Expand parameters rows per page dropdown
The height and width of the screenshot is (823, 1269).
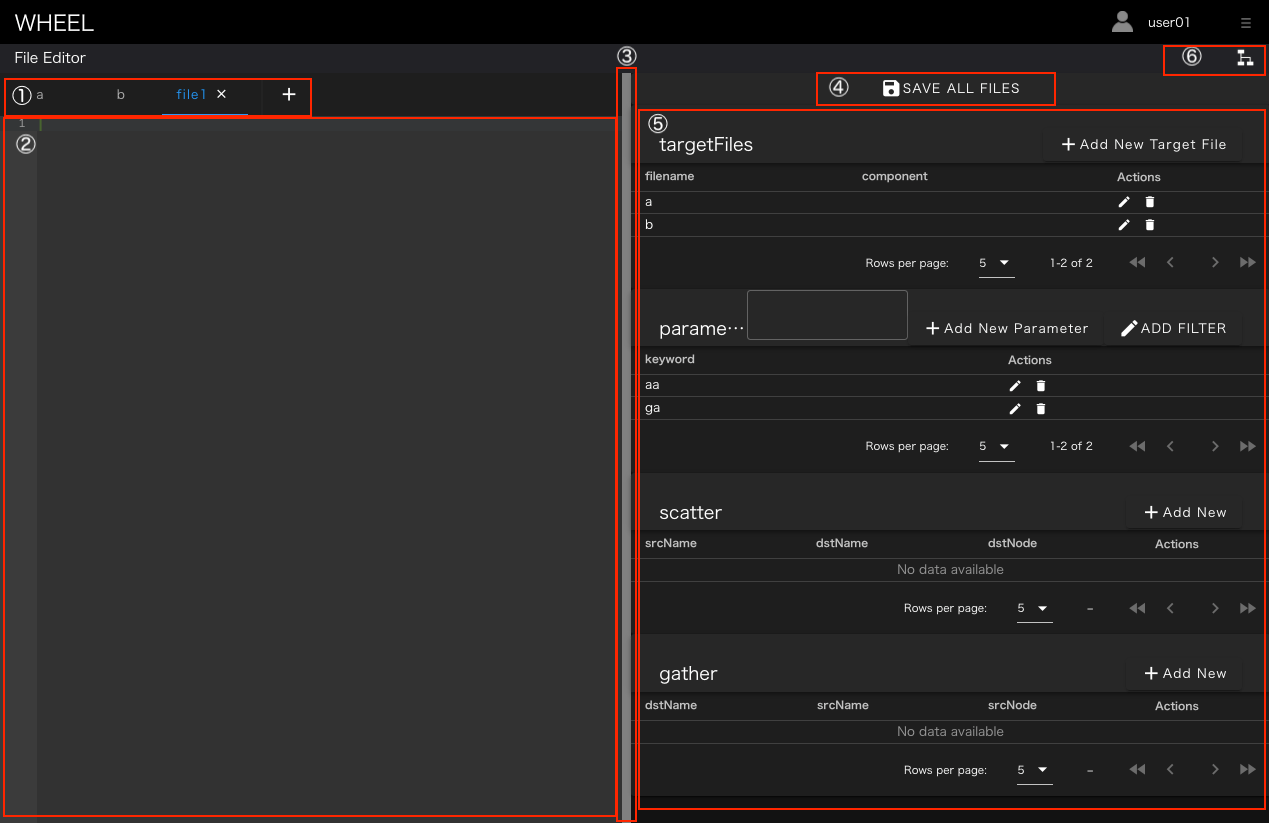coord(996,446)
